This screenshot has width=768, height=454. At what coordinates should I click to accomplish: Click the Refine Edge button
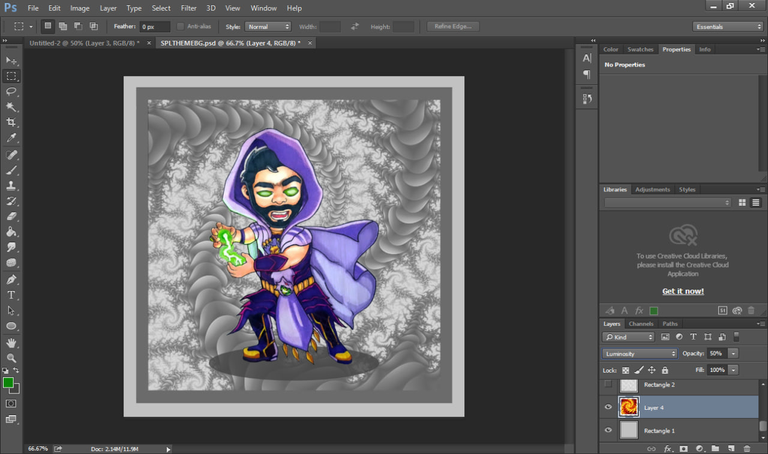pyautogui.click(x=453, y=26)
